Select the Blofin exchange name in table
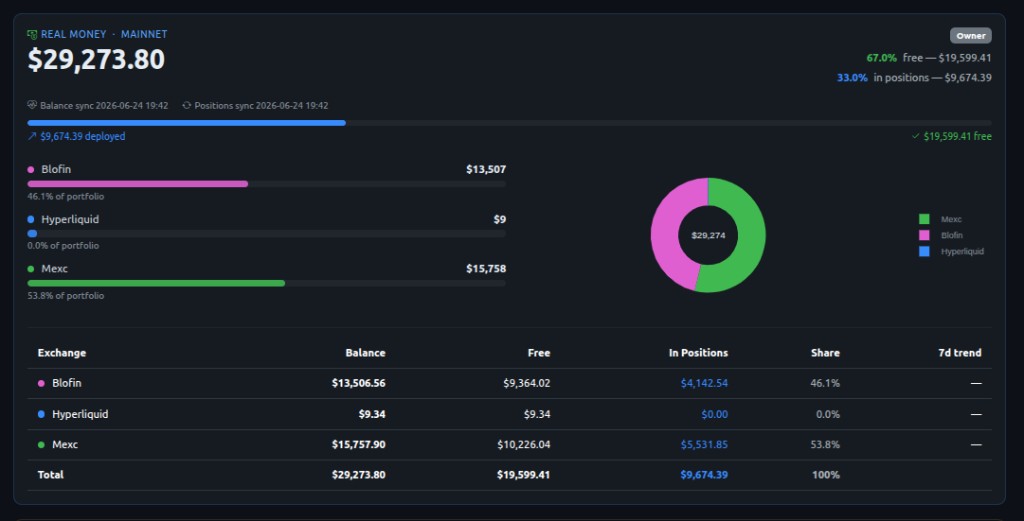This screenshot has height=521, width=1024. coord(67,383)
